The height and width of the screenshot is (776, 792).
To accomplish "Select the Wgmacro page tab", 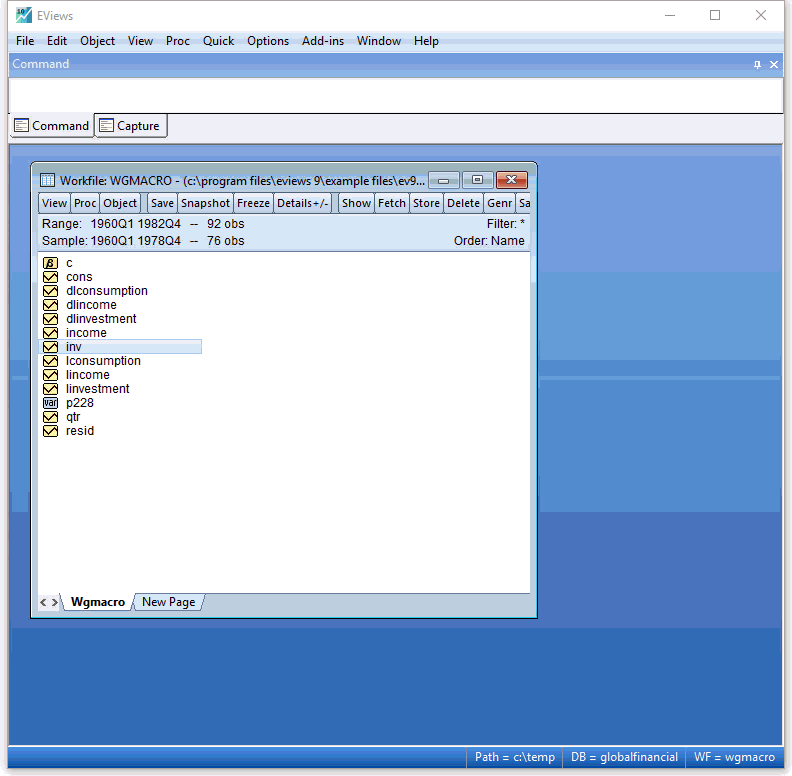I will point(97,602).
